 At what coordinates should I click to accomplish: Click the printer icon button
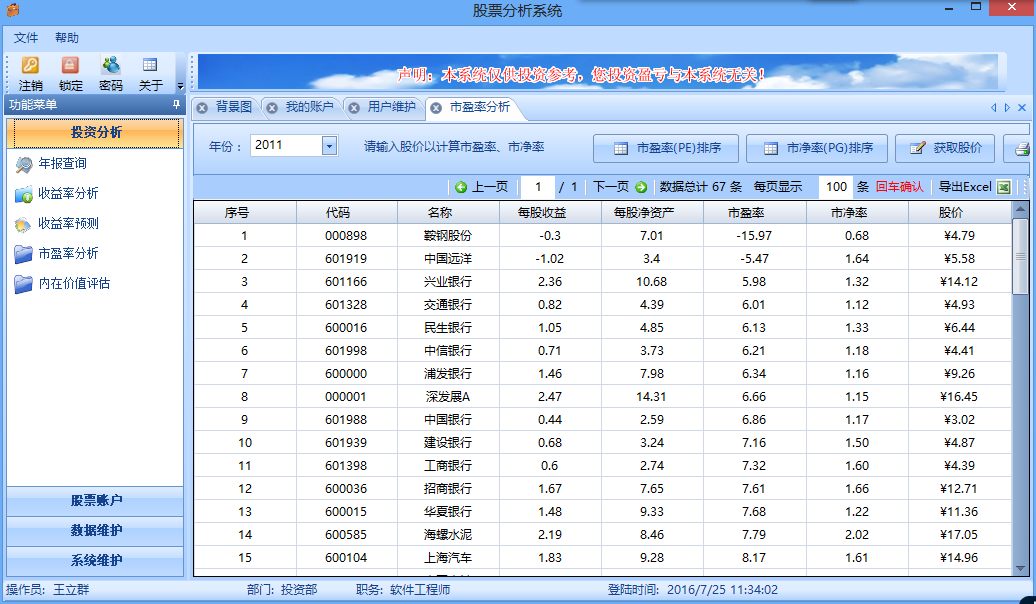click(x=1021, y=149)
